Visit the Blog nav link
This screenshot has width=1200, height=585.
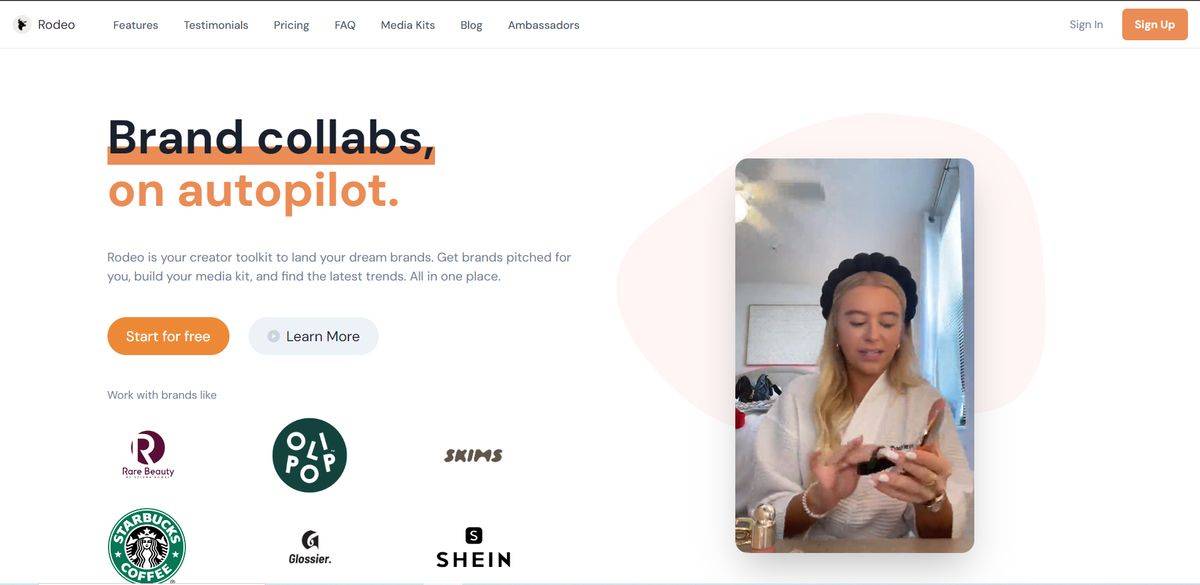pyautogui.click(x=471, y=25)
